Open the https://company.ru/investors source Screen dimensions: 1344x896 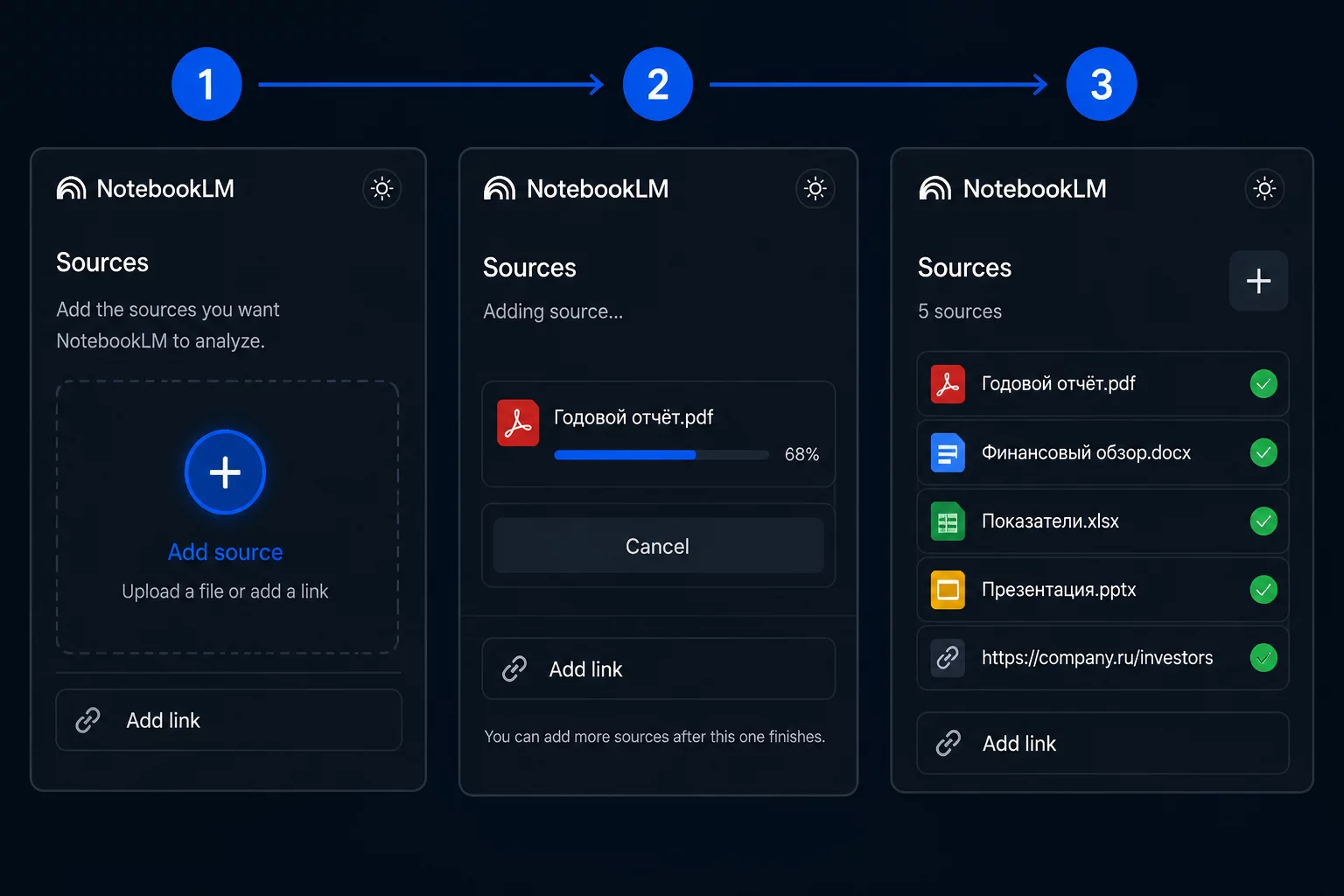coord(1102,658)
